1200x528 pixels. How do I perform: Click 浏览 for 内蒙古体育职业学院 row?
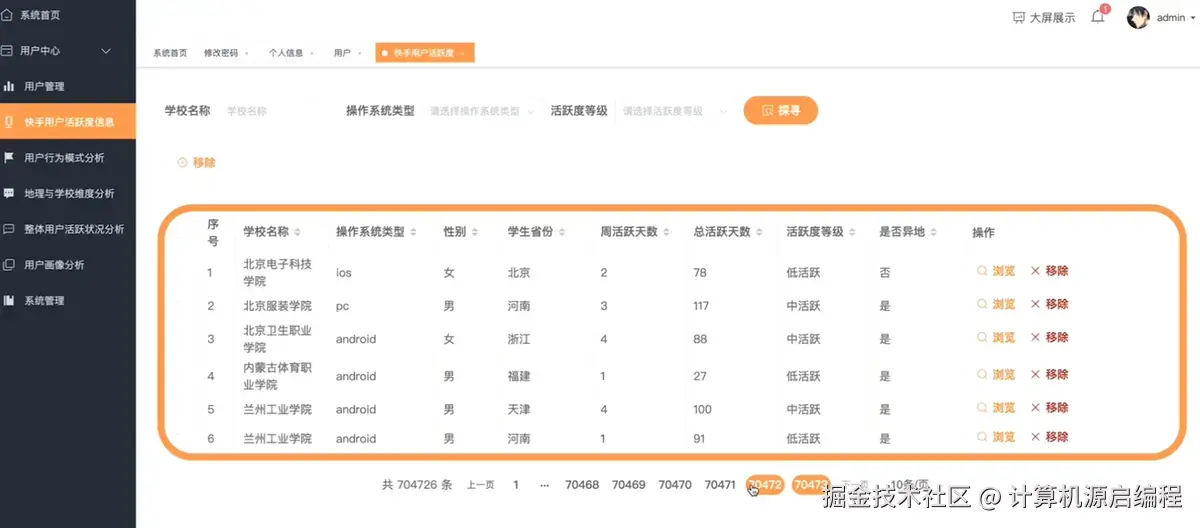pos(996,375)
